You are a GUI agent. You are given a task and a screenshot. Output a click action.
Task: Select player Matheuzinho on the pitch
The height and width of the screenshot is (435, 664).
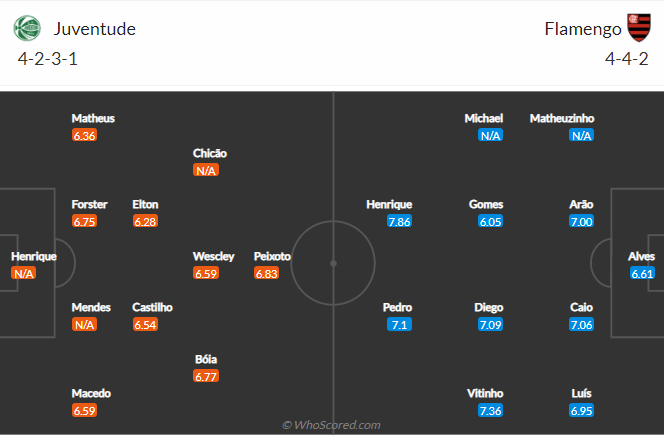tap(562, 118)
